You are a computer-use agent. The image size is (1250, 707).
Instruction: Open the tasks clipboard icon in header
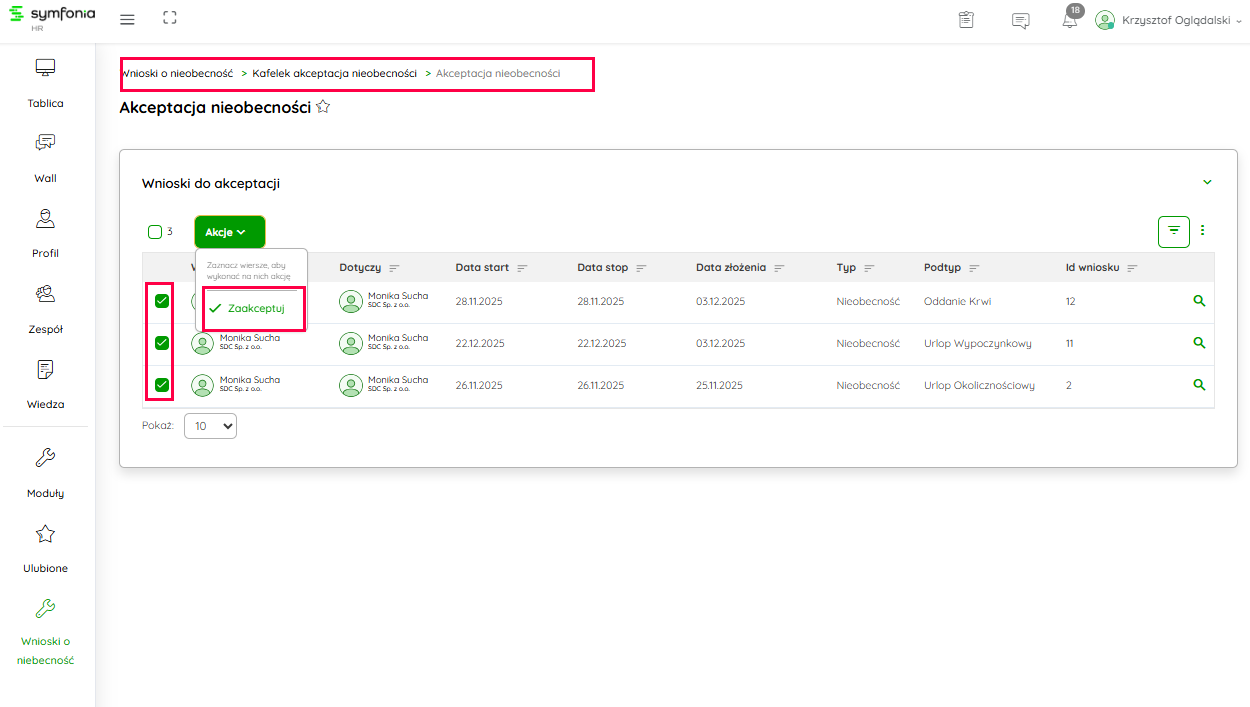point(965,20)
